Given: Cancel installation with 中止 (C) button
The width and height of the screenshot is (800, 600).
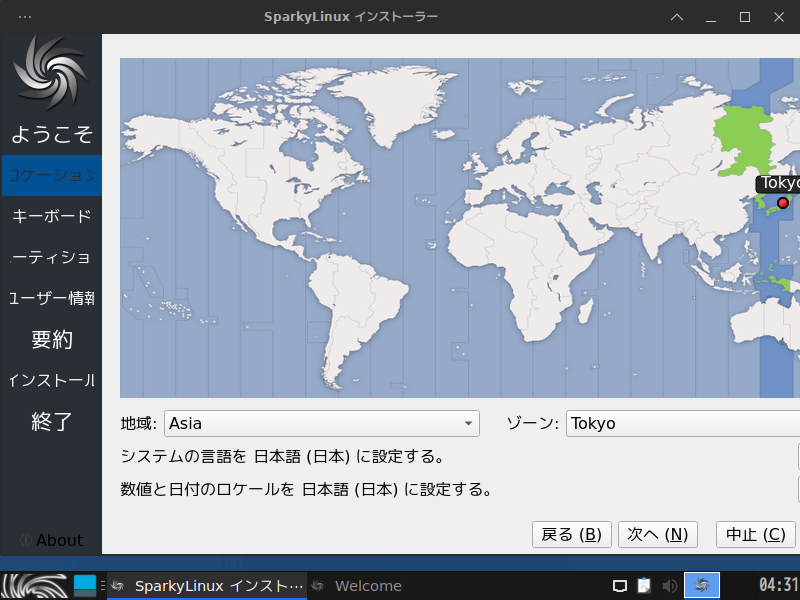Looking at the screenshot, I should point(756,534).
